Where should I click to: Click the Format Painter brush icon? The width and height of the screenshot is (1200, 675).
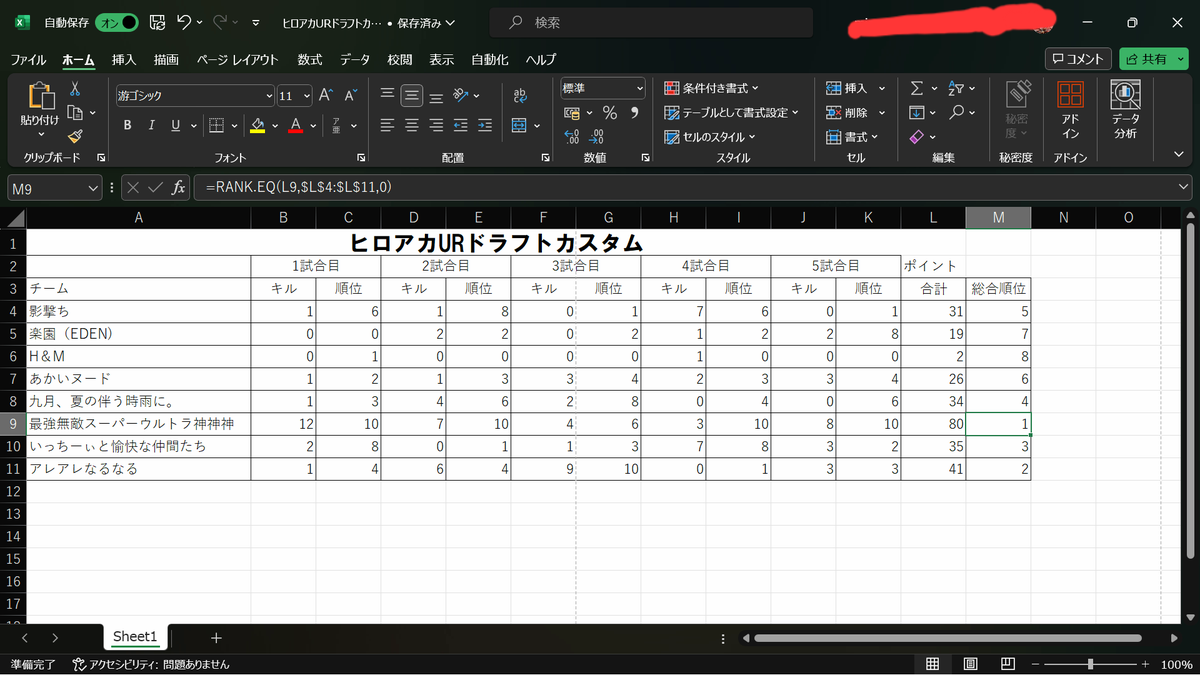(75, 137)
